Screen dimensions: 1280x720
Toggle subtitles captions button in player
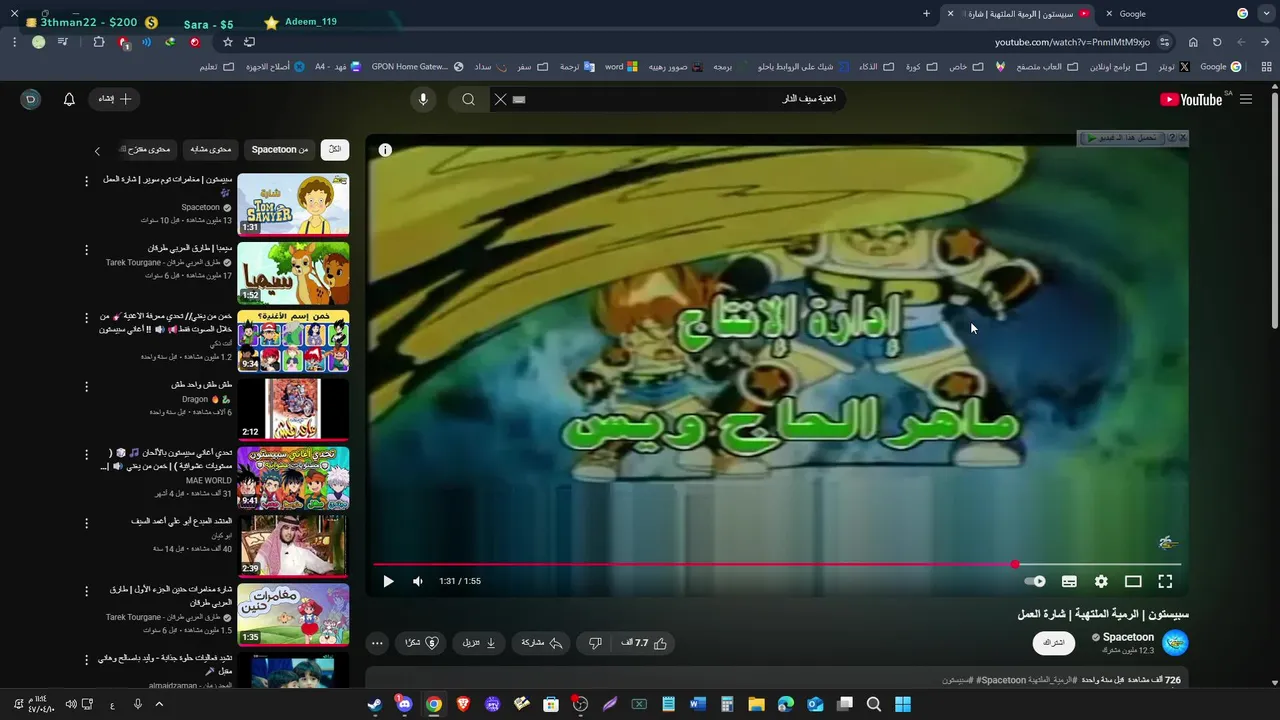click(x=1069, y=581)
